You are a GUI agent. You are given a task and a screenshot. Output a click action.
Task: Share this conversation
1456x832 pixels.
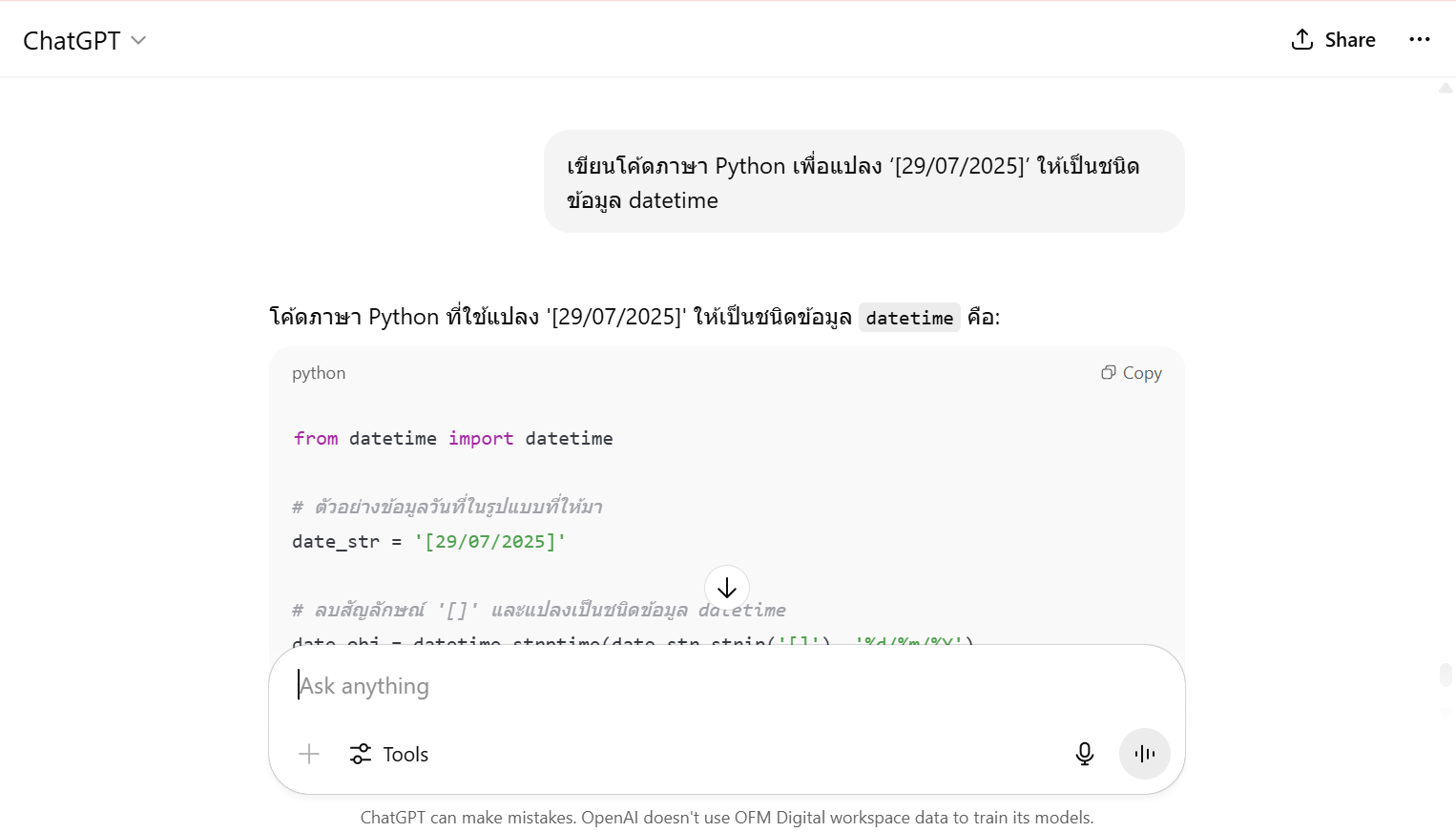click(x=1333, y=40)
